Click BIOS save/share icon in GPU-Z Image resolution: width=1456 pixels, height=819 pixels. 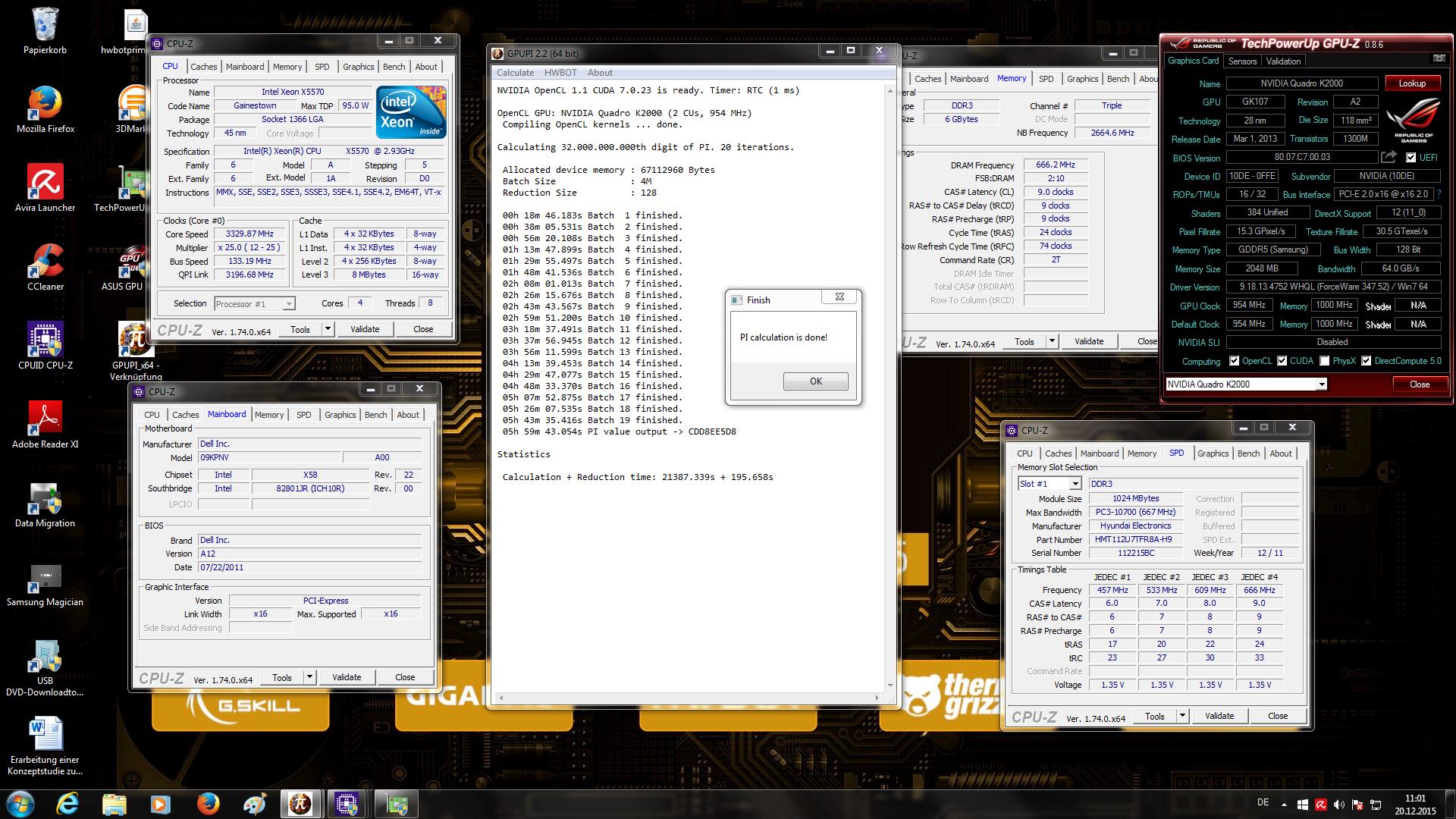tap(1389, 157)
